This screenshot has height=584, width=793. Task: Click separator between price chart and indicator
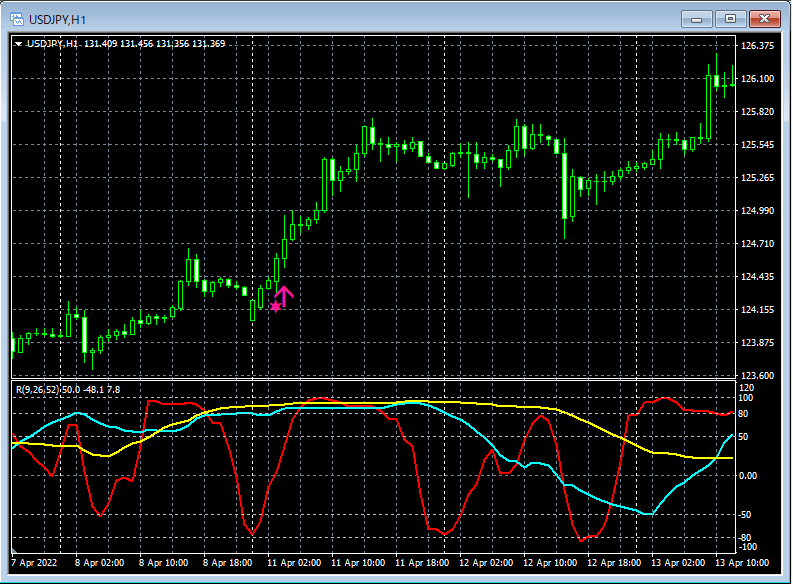coord(373,379)
